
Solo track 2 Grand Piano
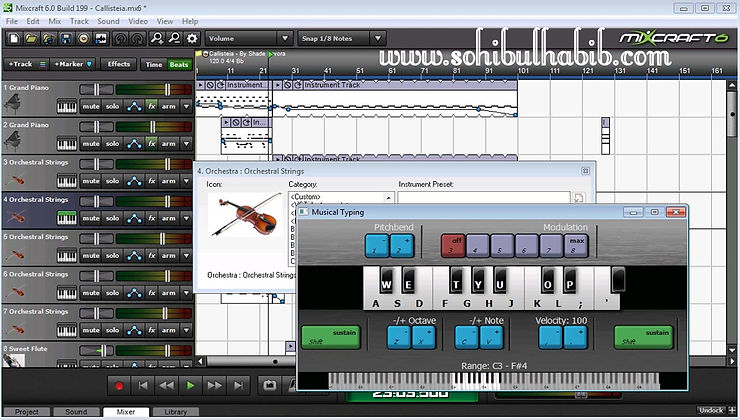click(x=112, y=143)
